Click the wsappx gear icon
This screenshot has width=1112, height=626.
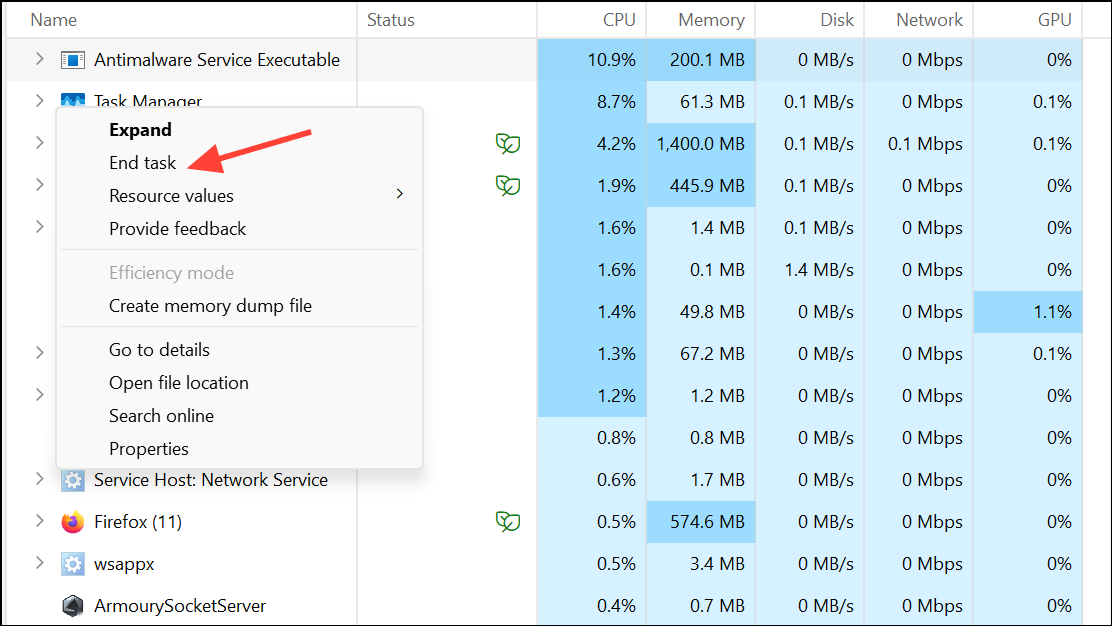[x=72, y=563]
